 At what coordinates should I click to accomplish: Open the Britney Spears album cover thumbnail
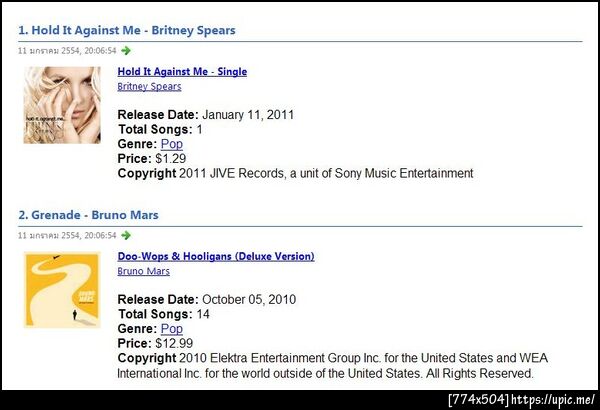(62, 105)
